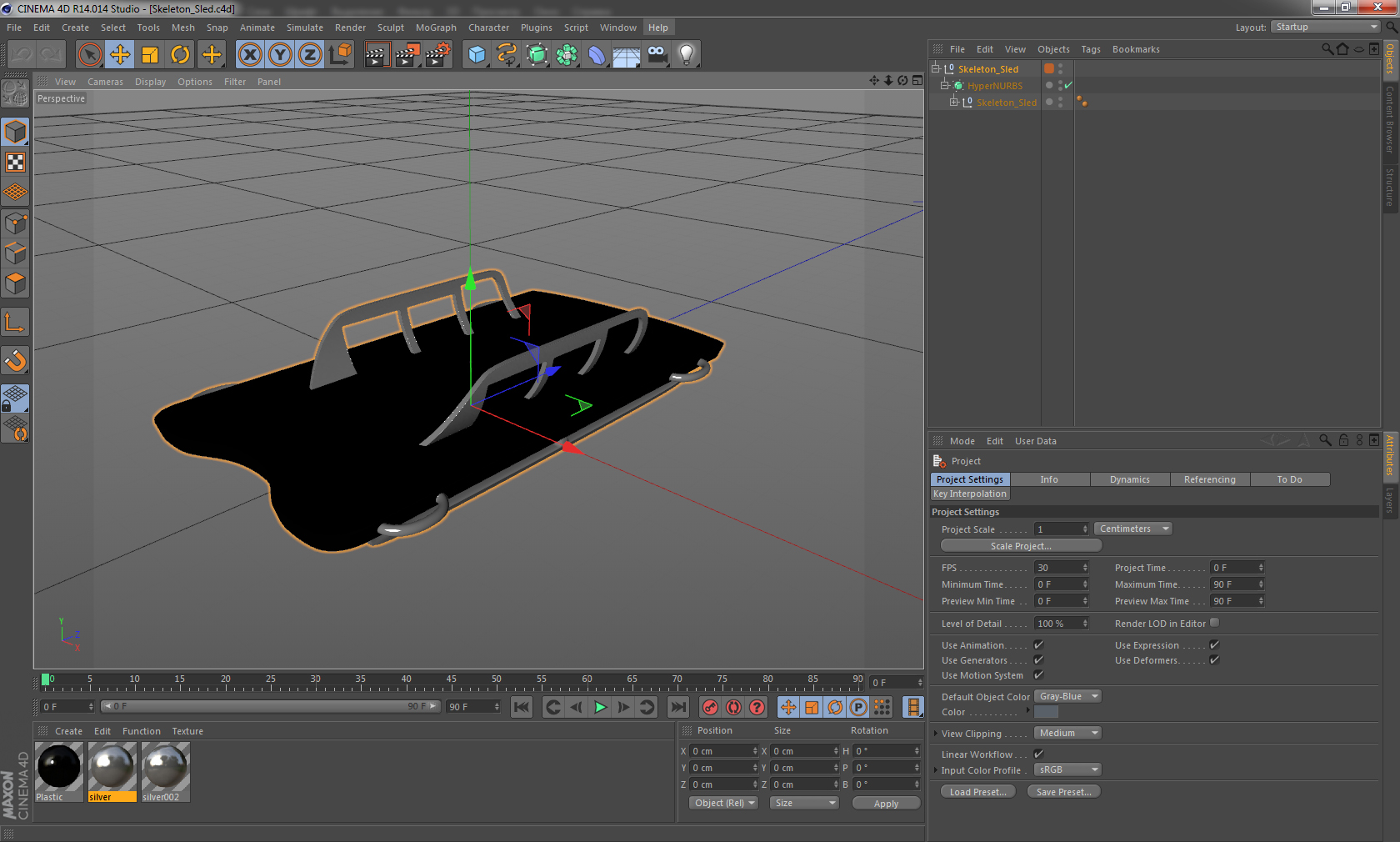The image size is (1400, 842).
Task: Add a camera object
Action: (657, 55)
